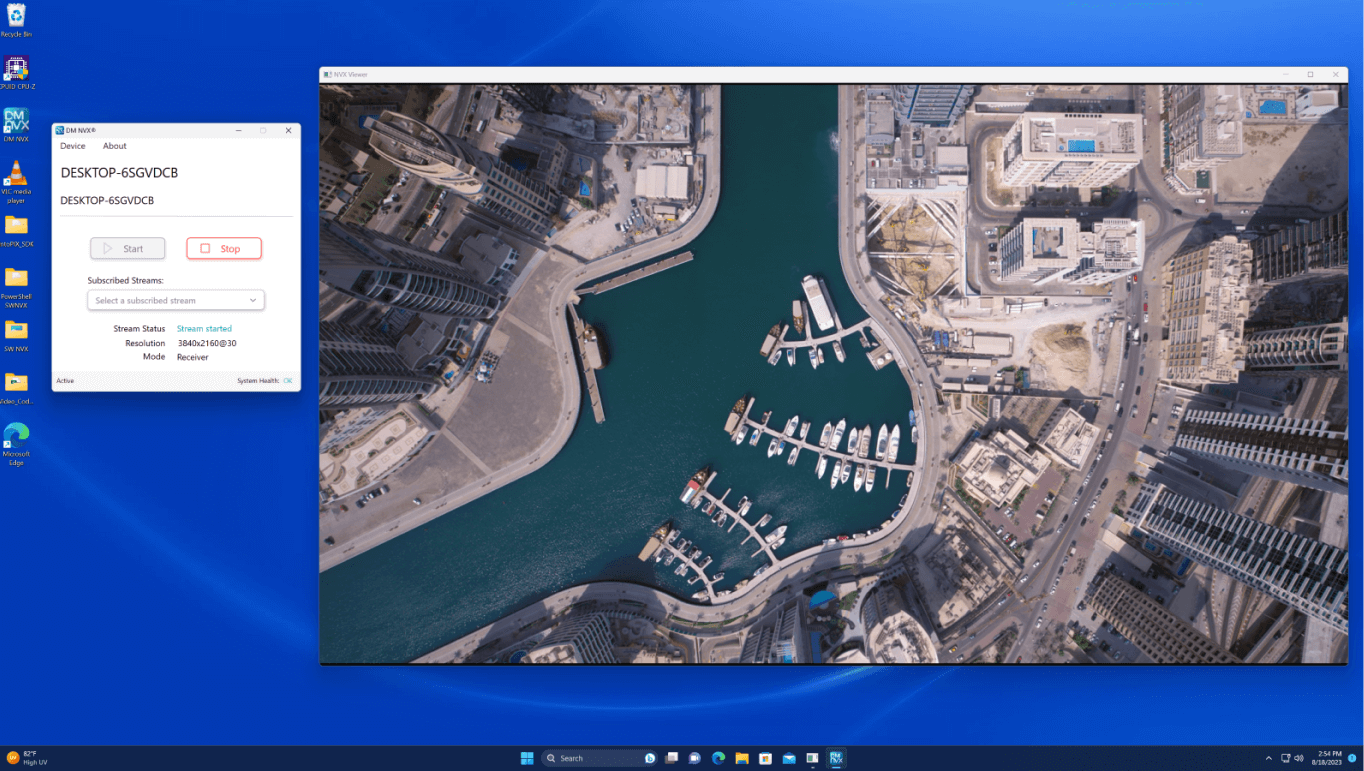Open the Recycle Bin
Image resolution: width=1364 pixels, height=771 pixels.
(x=16, y=18)
